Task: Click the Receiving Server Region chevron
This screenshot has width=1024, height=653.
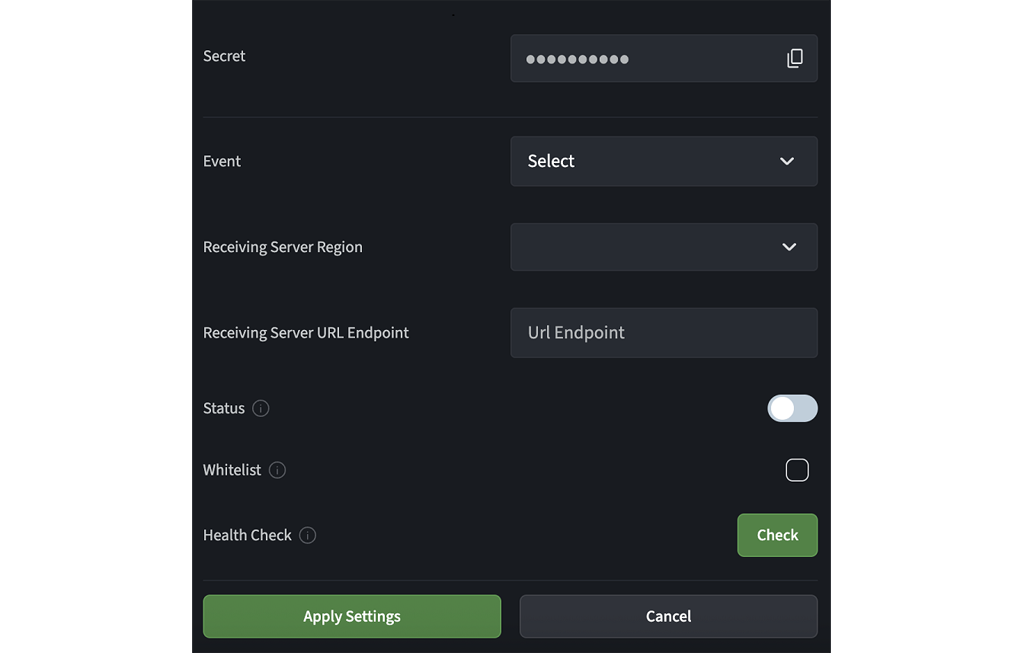Action: click(787, 247)
